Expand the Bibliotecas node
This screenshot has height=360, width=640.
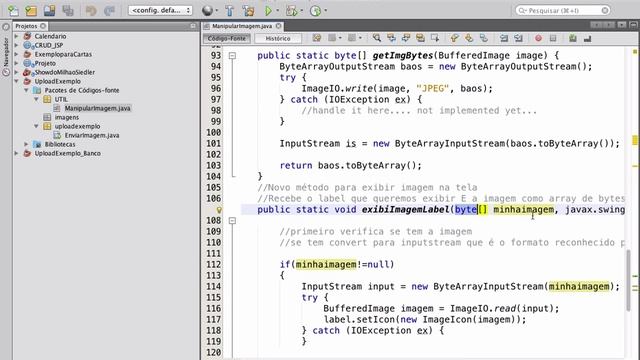27,144
